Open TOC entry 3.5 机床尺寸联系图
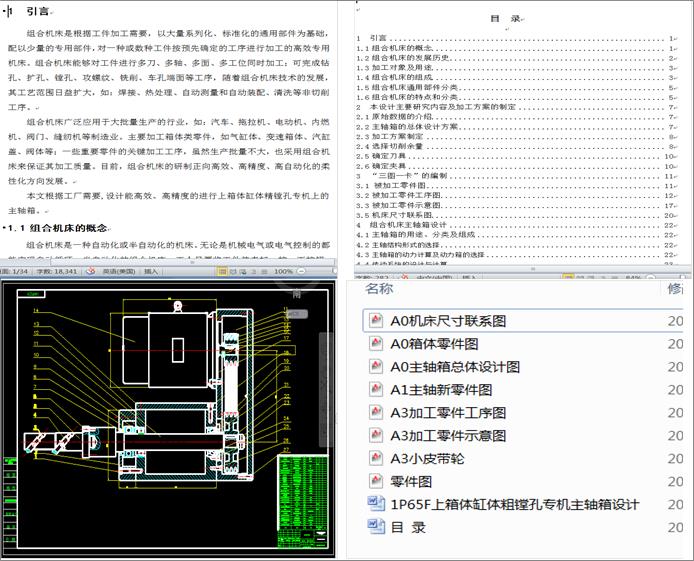The width and height of the screenshot is (694, 561). pyautogui.click(x=517, y=215)
